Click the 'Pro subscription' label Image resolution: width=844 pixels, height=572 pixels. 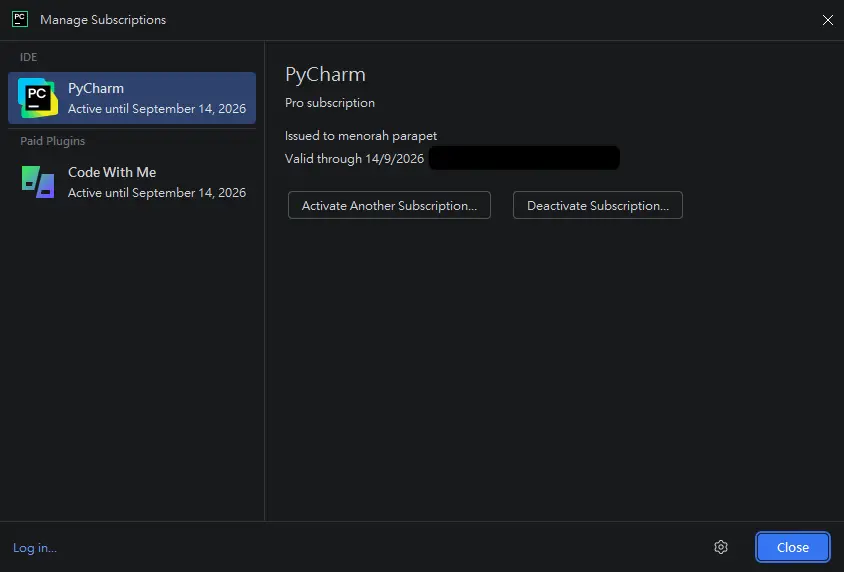pyautogui.click(x=330, y=103)
